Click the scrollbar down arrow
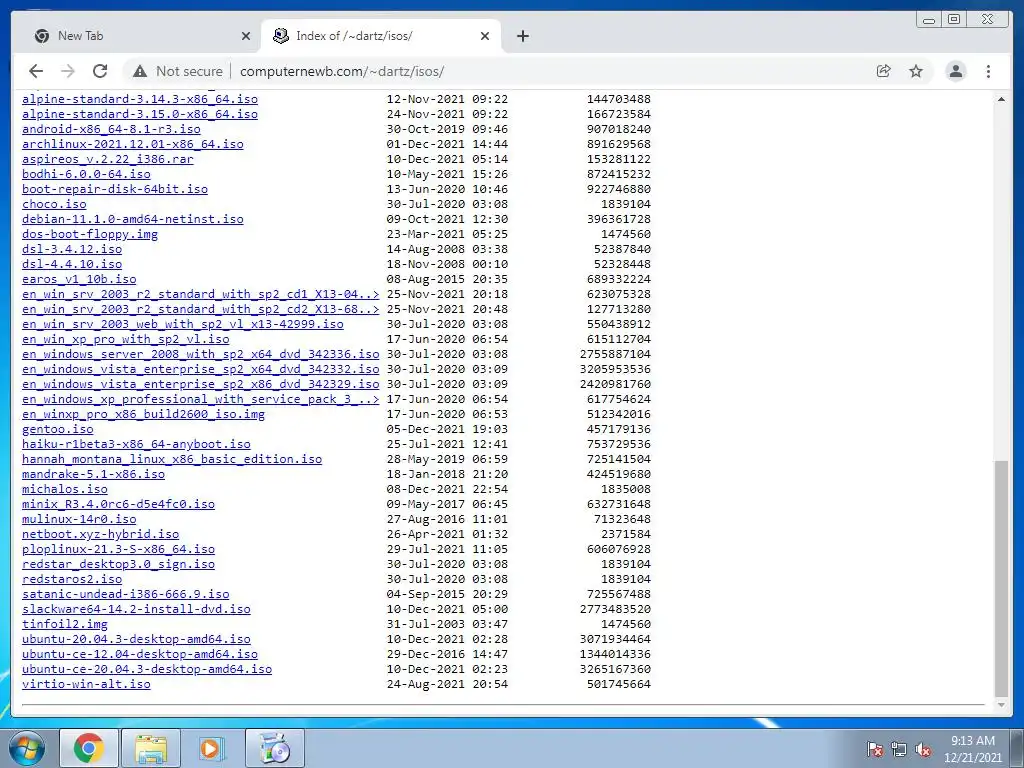The width and height of the screenshot is (1024, 768). click(1000, 705)
